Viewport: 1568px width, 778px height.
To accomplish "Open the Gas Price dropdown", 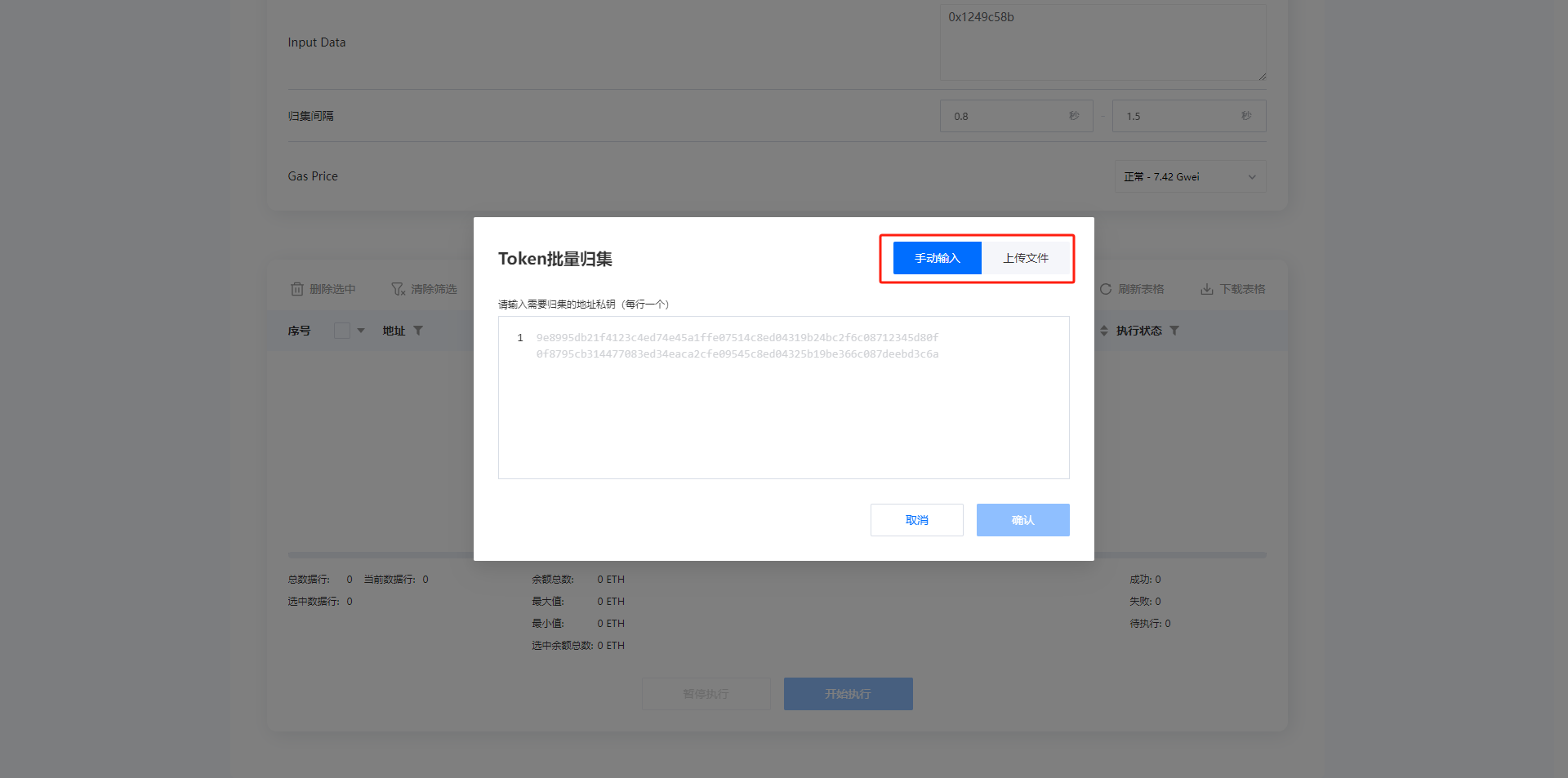I will (1190, 176).
